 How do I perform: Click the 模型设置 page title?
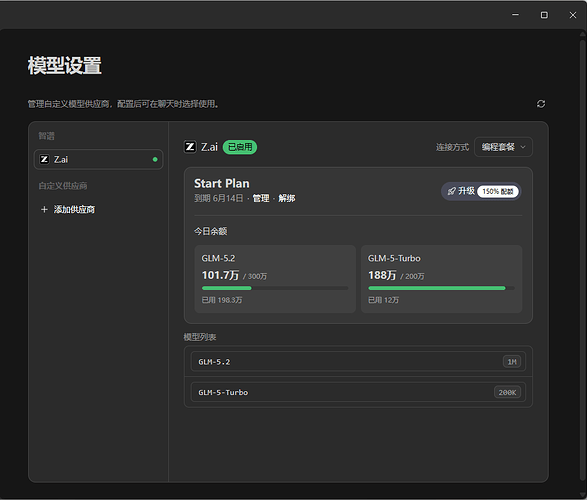tap(64, 66)
